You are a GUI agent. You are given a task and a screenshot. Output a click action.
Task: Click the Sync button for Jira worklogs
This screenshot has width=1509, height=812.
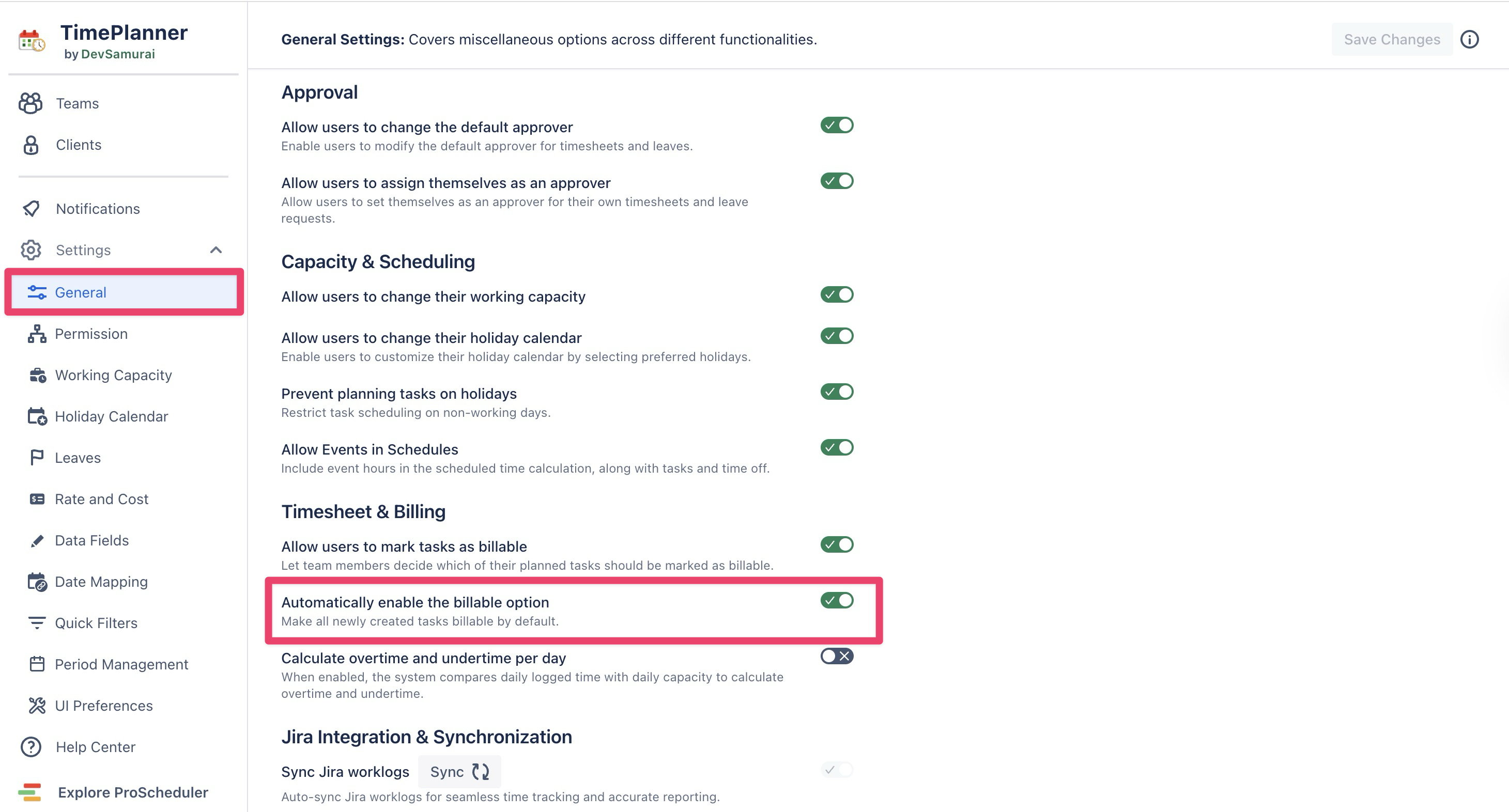point(459,772)
